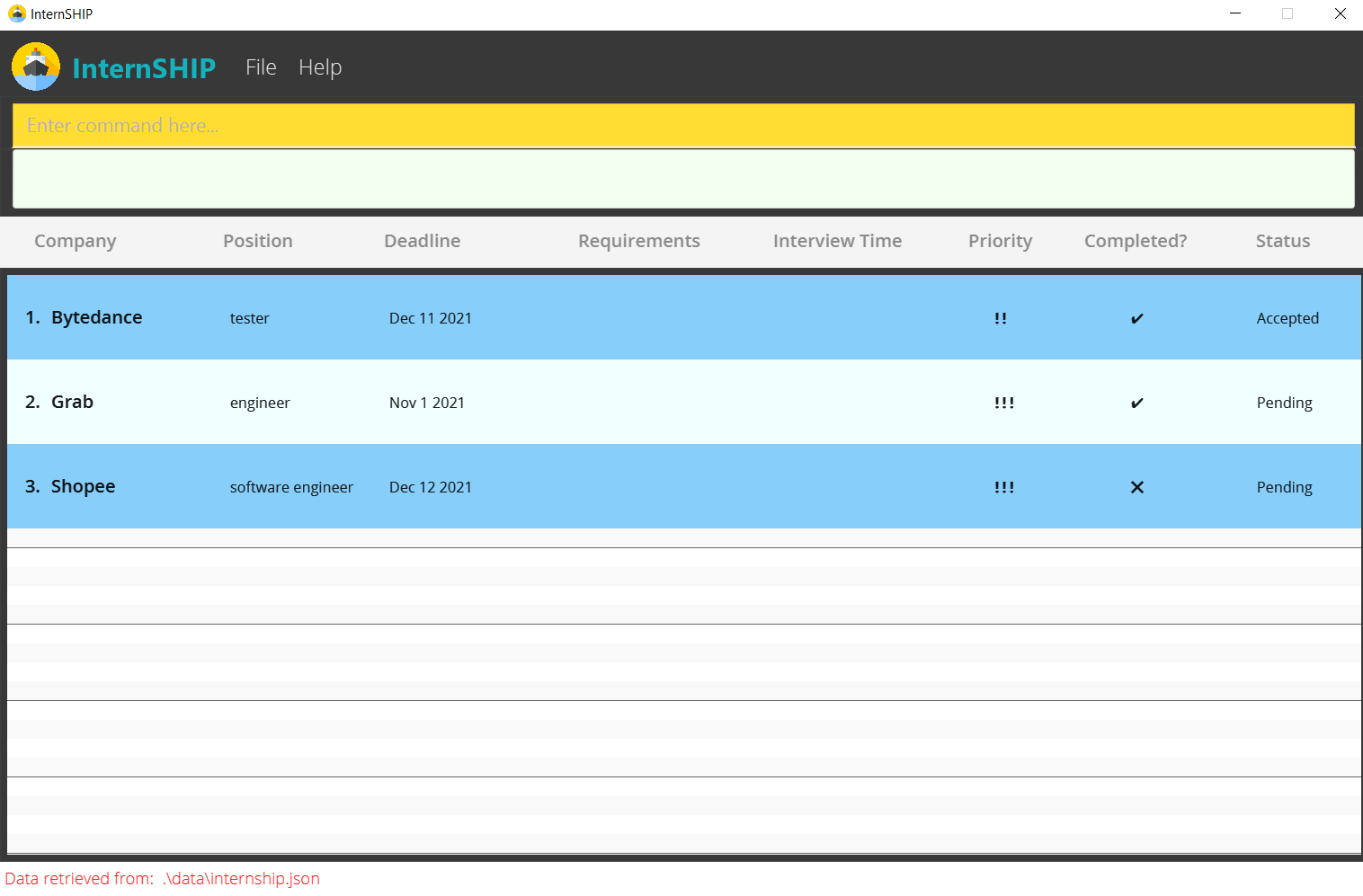
Task: Click the Company column header
Action: pyautogui.click(x=76, y=241)
